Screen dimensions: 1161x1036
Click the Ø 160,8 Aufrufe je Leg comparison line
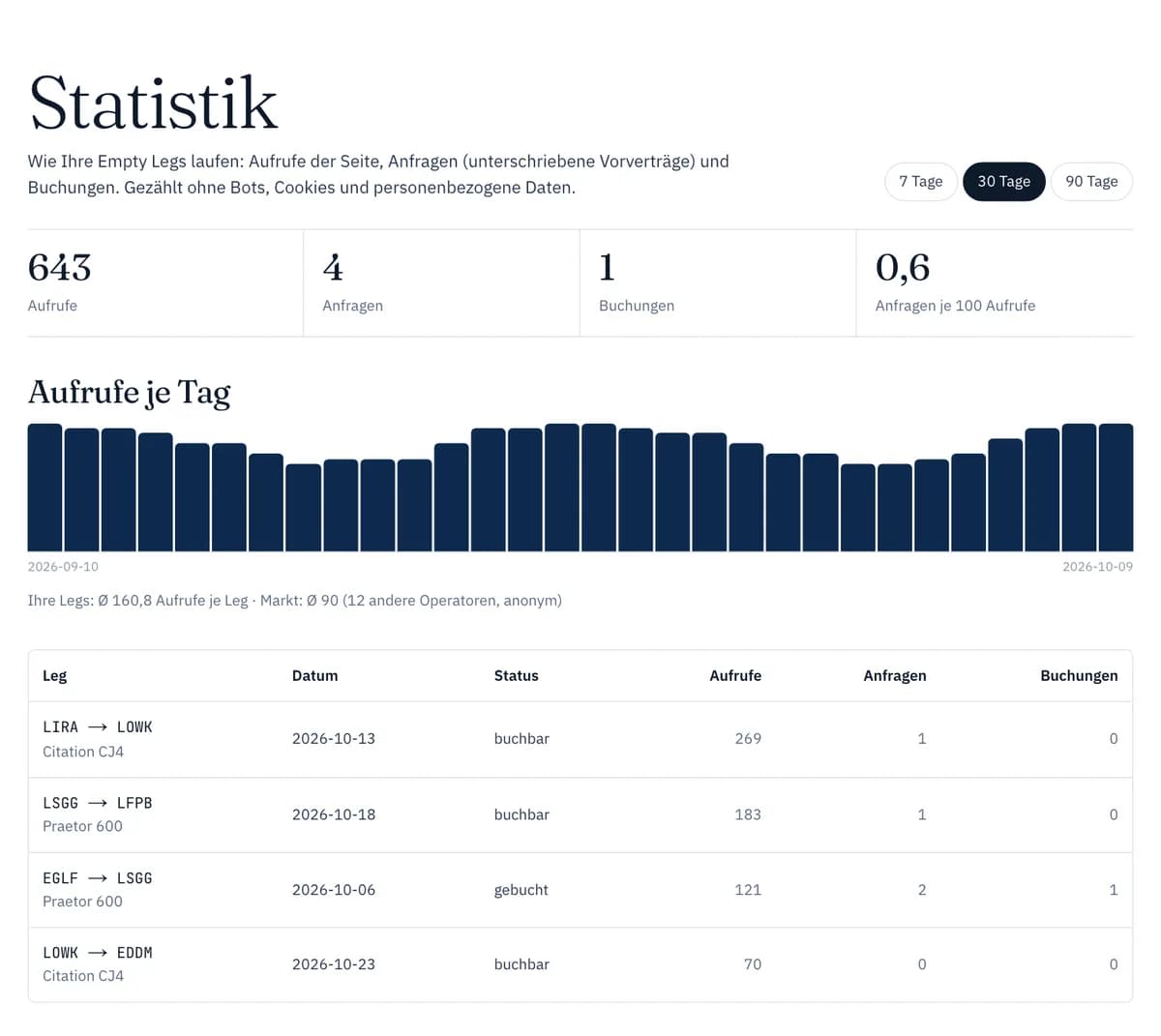point(294,601)
